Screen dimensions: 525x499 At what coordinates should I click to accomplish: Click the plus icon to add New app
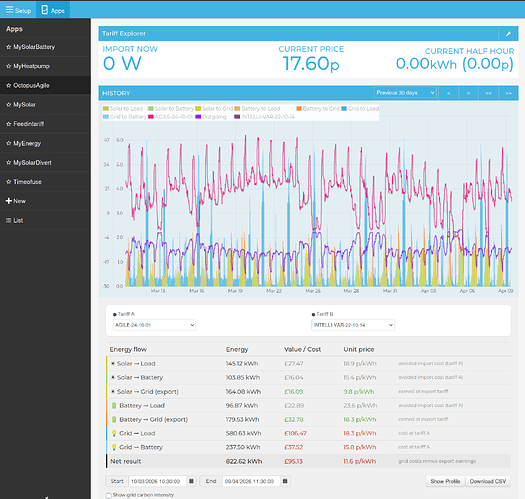click(9, 201)
